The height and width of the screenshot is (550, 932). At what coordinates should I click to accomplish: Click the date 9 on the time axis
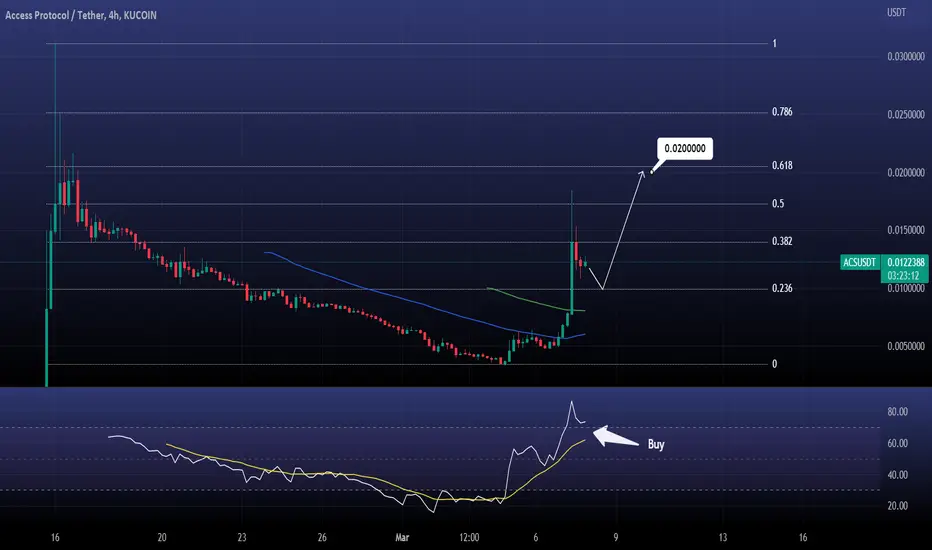point(616,538)
